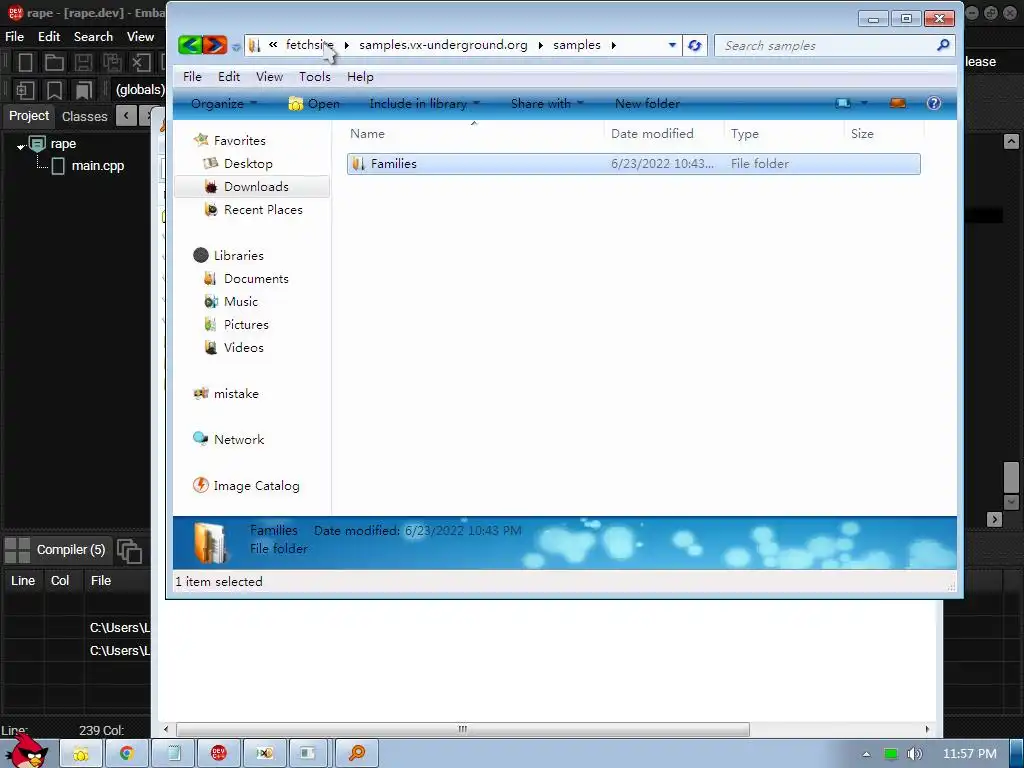The image size is (1024, 768).
Task: Select the Families folder row
Action: (633, 164)
